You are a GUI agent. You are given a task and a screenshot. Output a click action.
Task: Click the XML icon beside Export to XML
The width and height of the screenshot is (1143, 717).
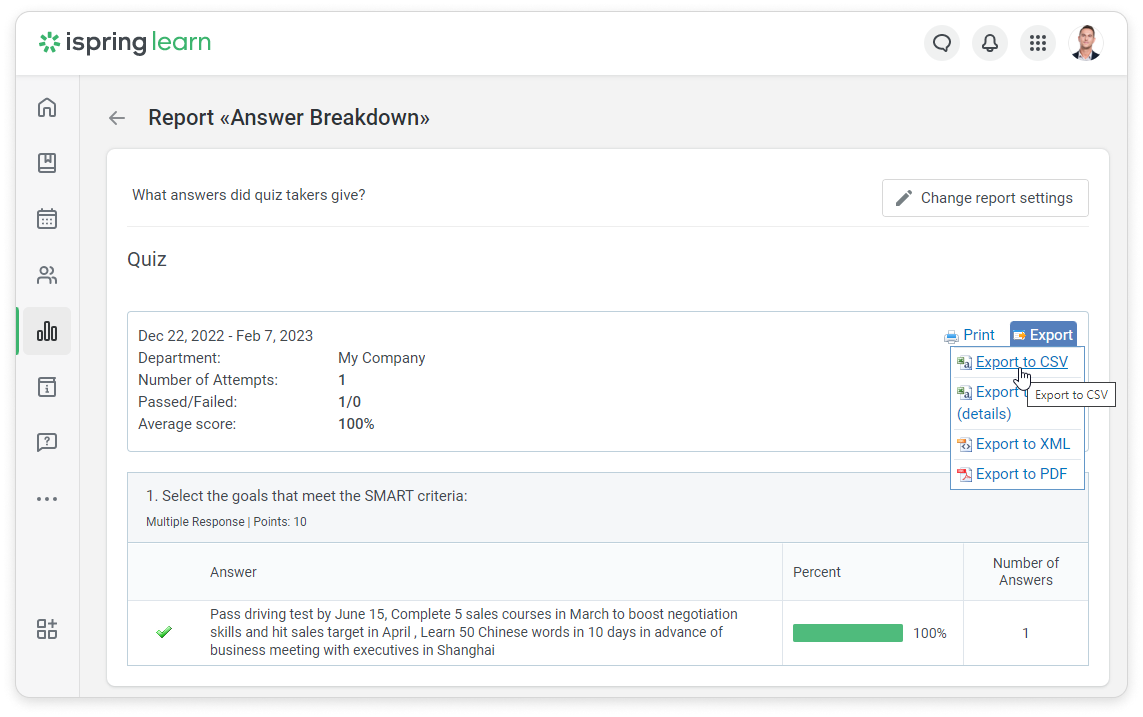pyautogui.click(x=964, y=444)
